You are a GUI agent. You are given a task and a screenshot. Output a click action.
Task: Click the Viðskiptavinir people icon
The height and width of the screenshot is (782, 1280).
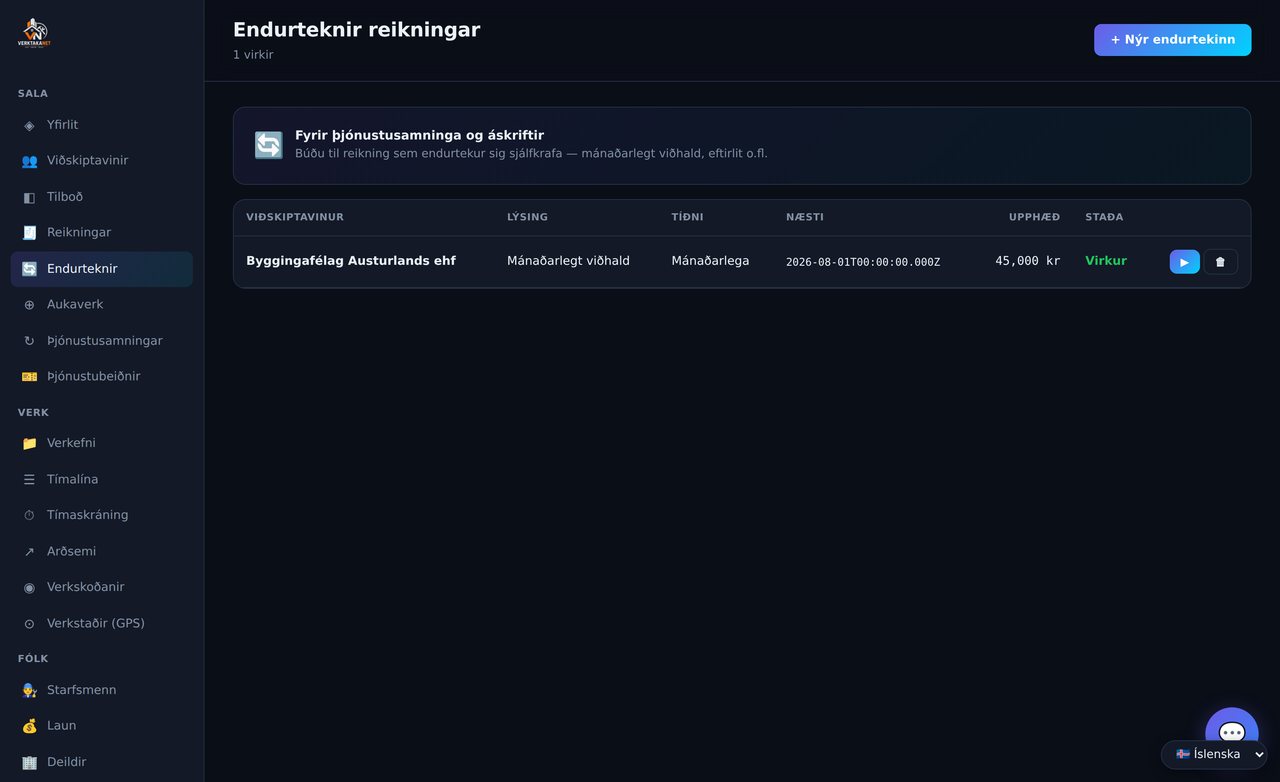(29, 161)
